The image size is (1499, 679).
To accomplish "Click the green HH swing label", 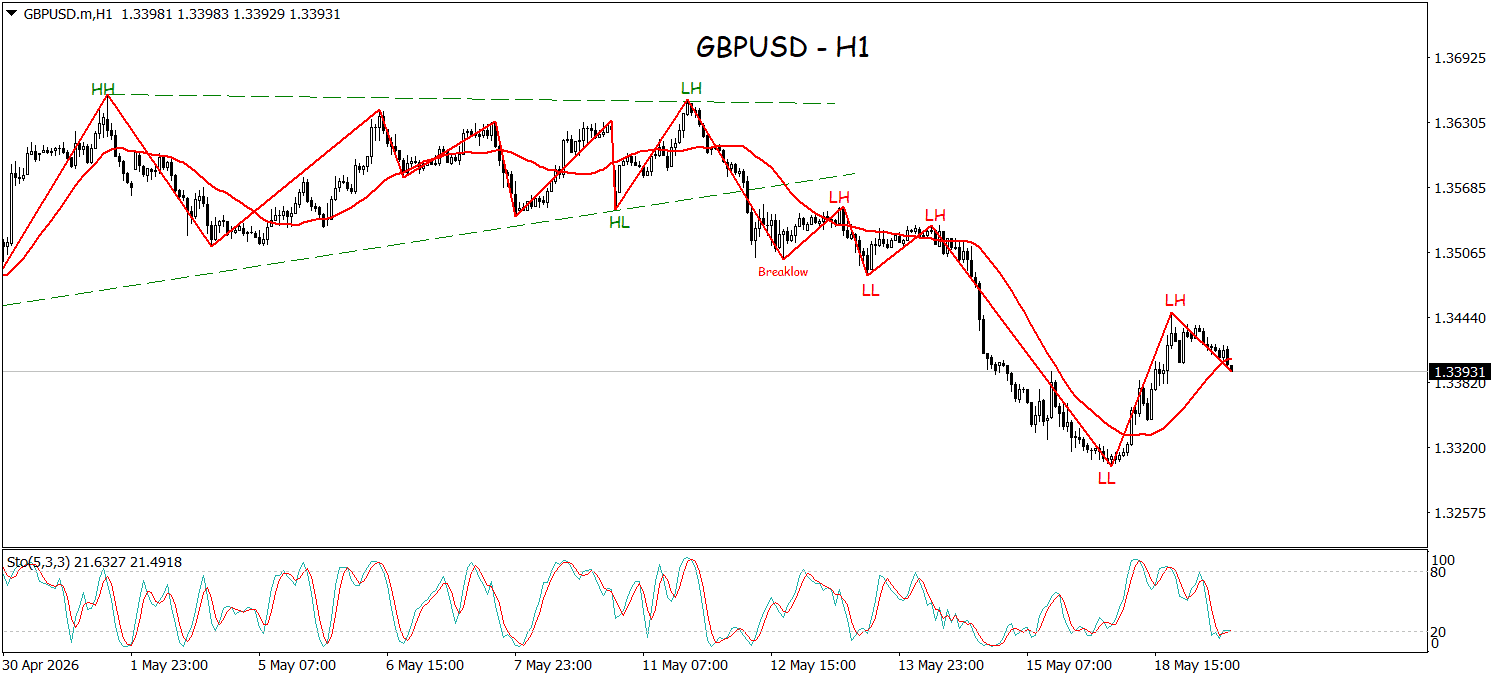I will [x=103, y=89].
